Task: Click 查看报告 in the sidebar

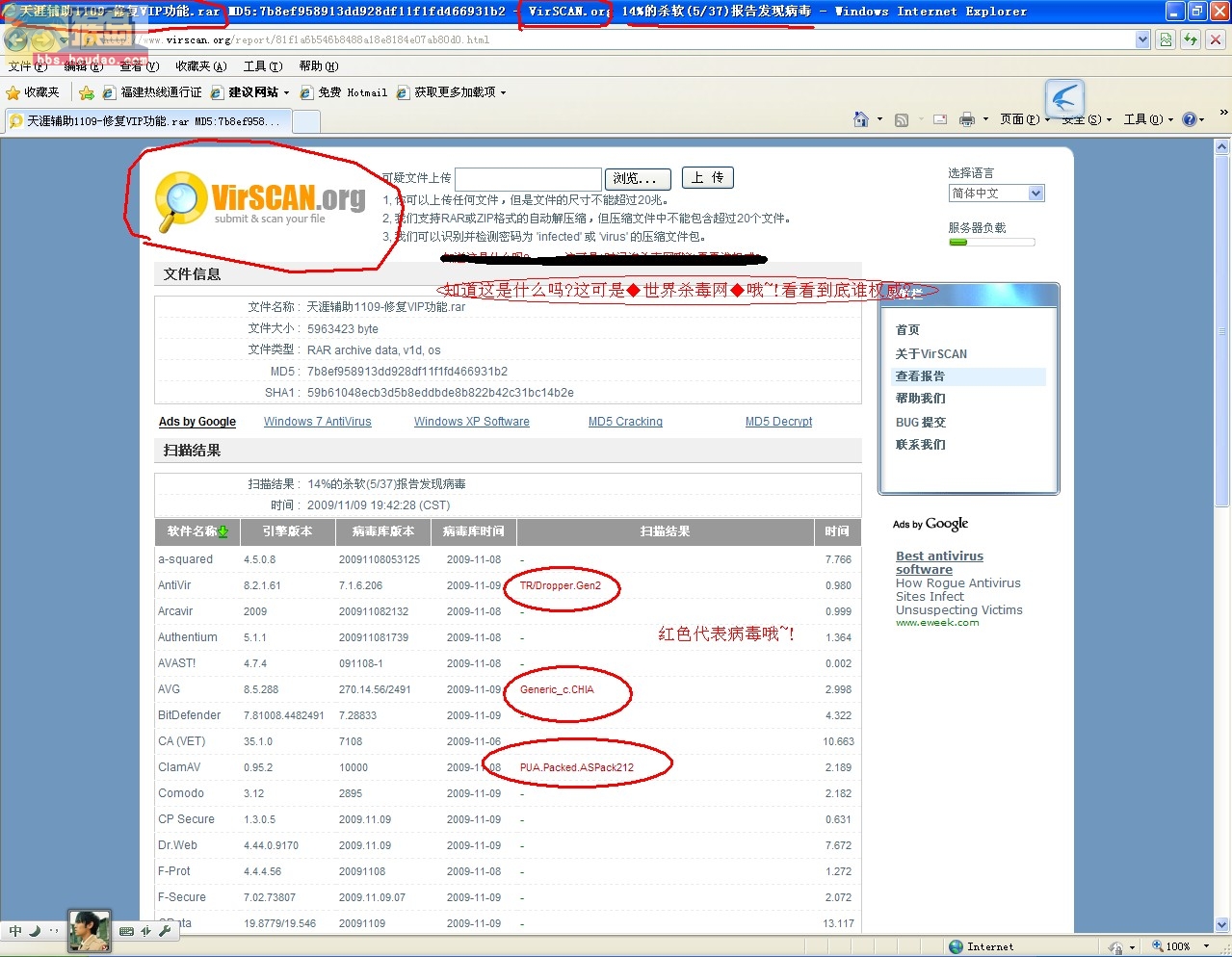Action: [x=920, y=376]
